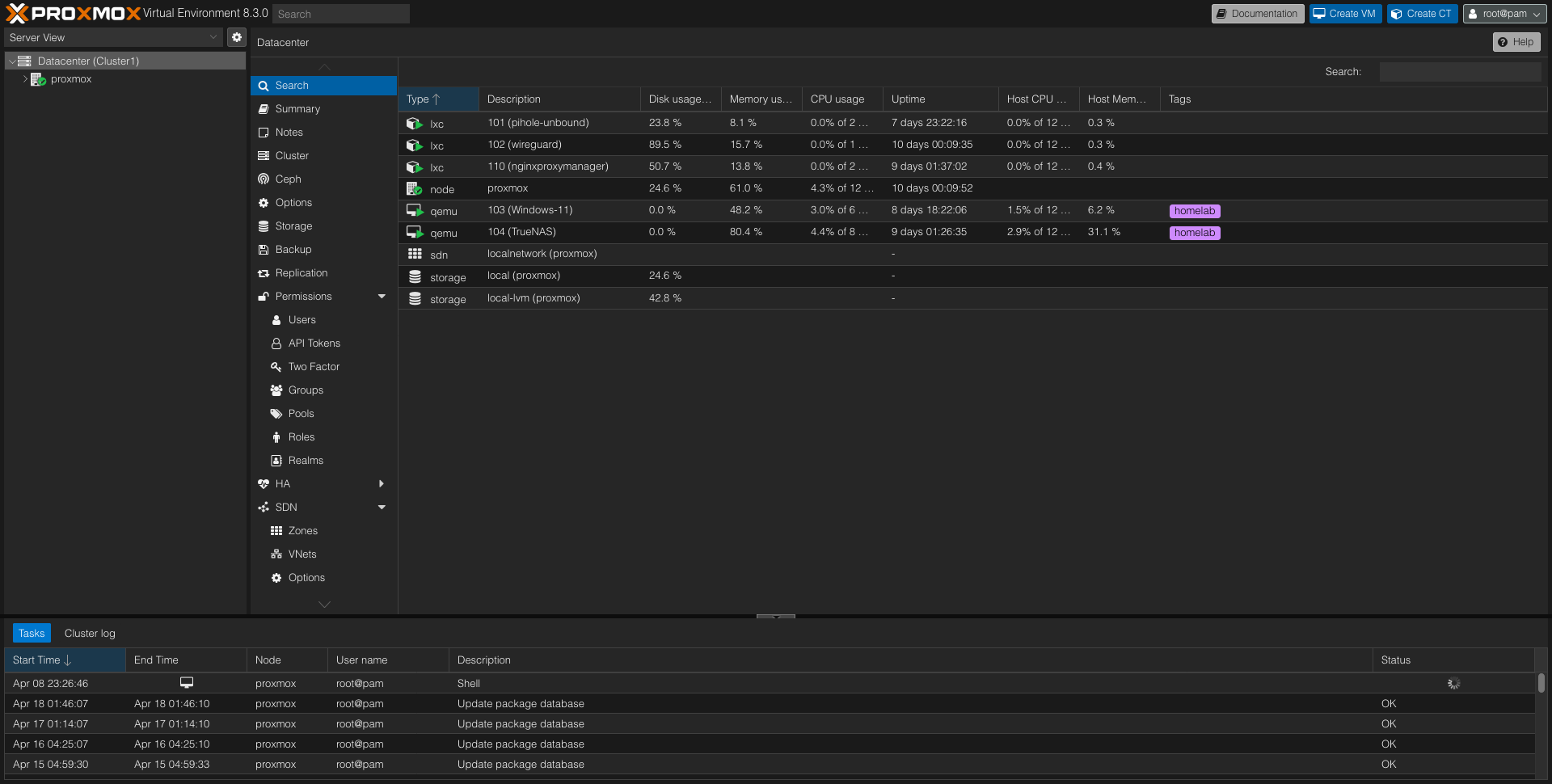Click Create VM button
This screenshot has width=1552, height=784.
[x=1347, y=13]
